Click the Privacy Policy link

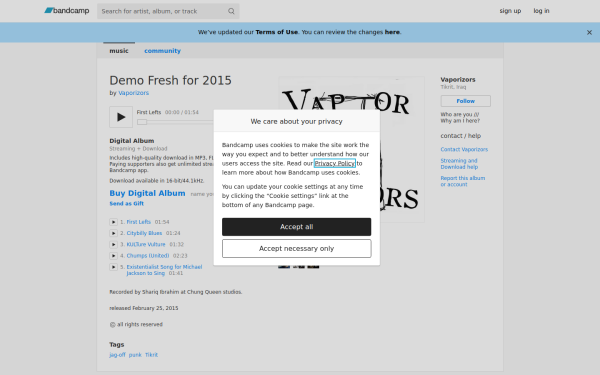335,163
